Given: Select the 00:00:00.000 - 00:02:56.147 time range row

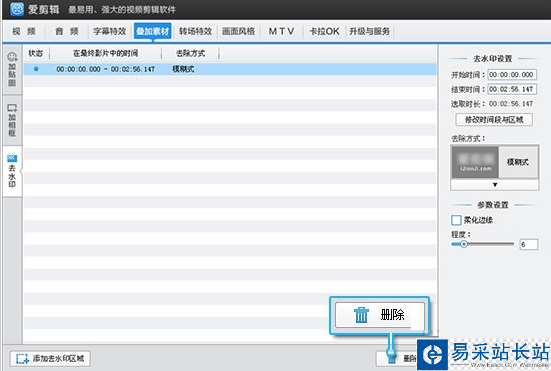Looking at the screenshot, I should [230, 69].
